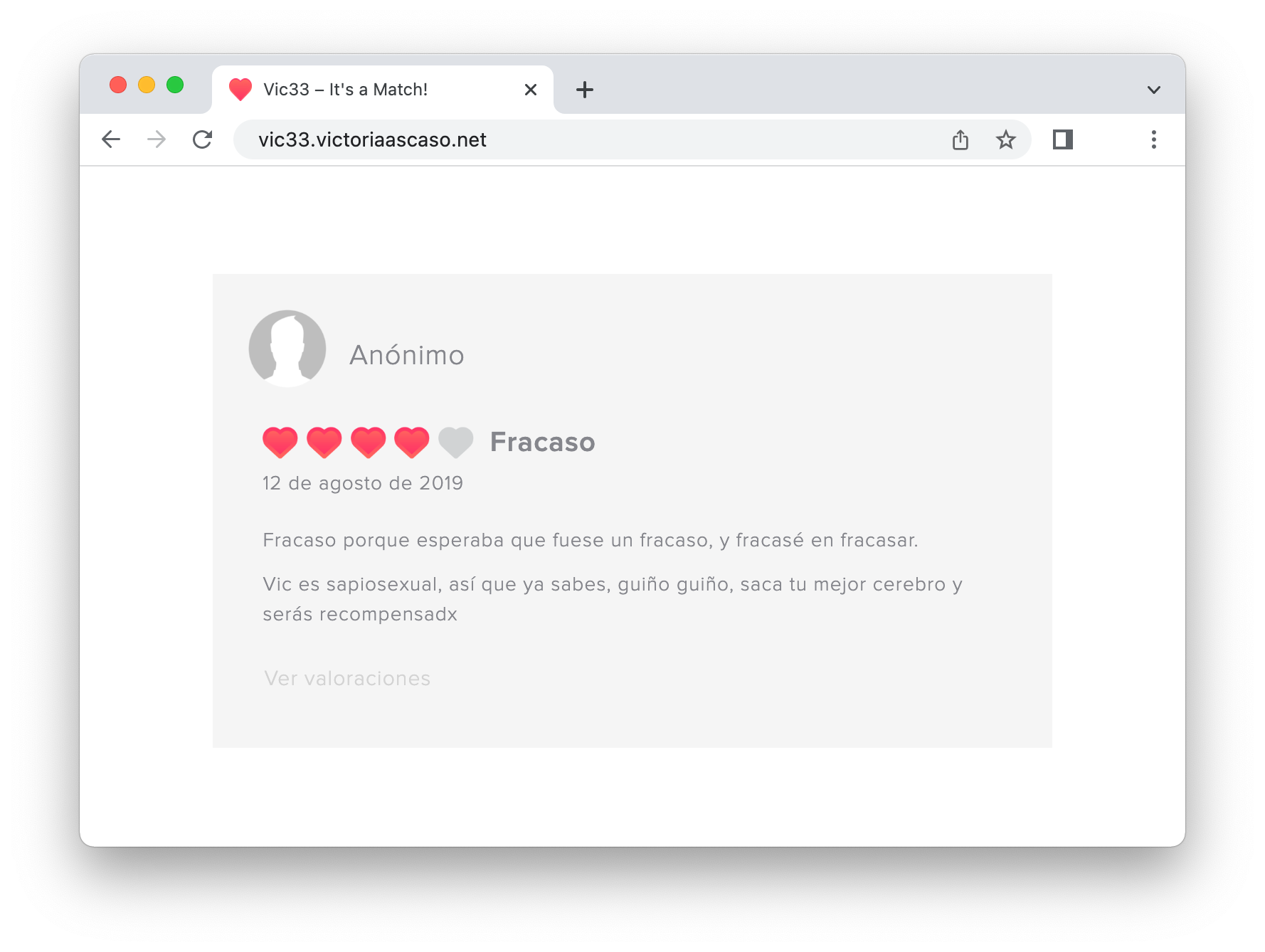Toggle the browser side panel icon
Viewport: 1265px width, 952px height.
point(1063,139)
